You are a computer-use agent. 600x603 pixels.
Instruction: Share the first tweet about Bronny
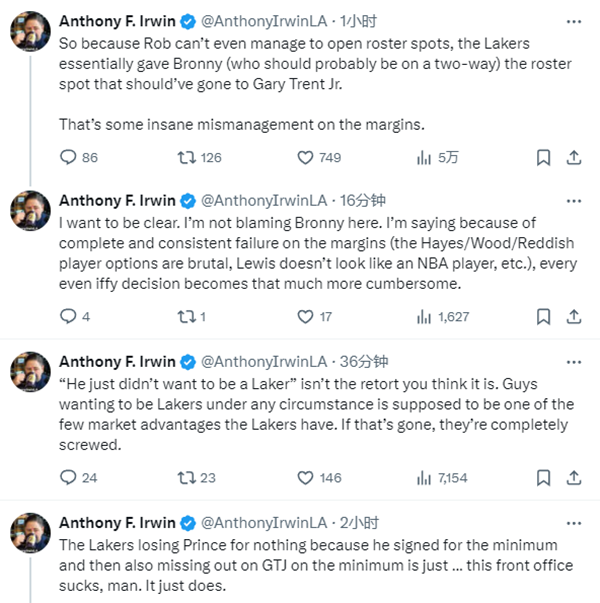click(574, 157)
